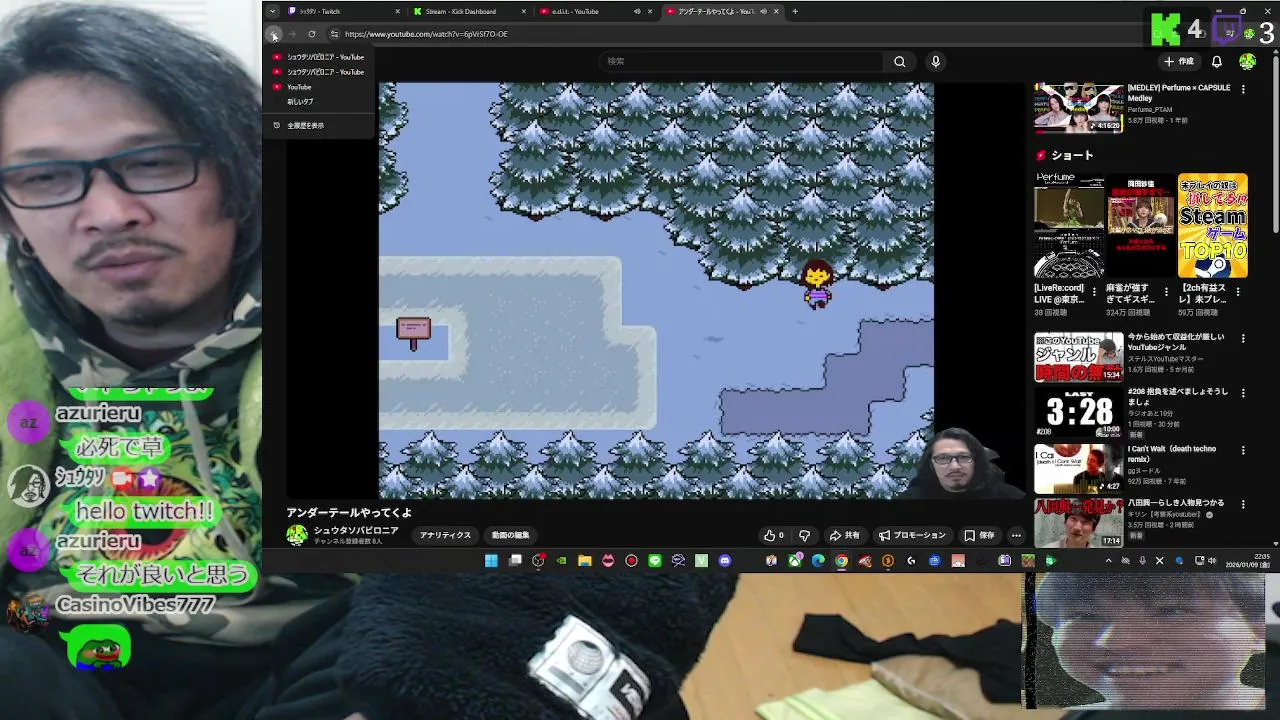Open File Explorer from the taskbar
1280x720 pixels.
(584, 561)
